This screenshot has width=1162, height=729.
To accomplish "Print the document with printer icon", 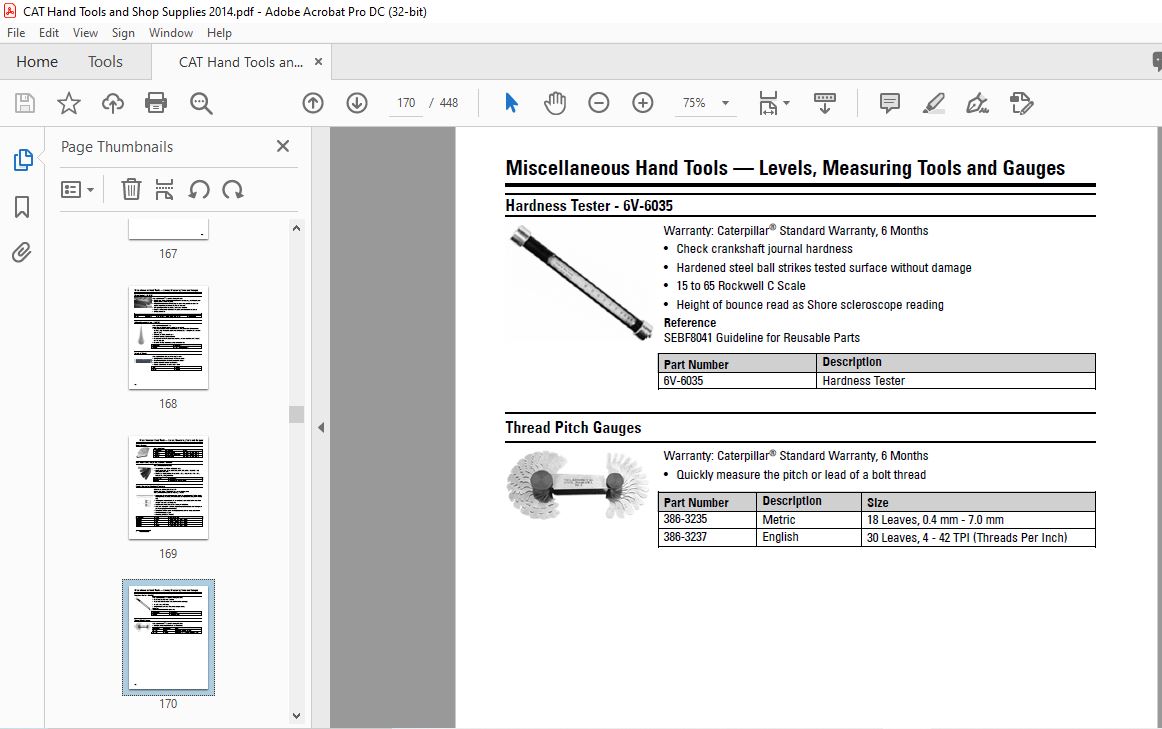I will [156, 103].
